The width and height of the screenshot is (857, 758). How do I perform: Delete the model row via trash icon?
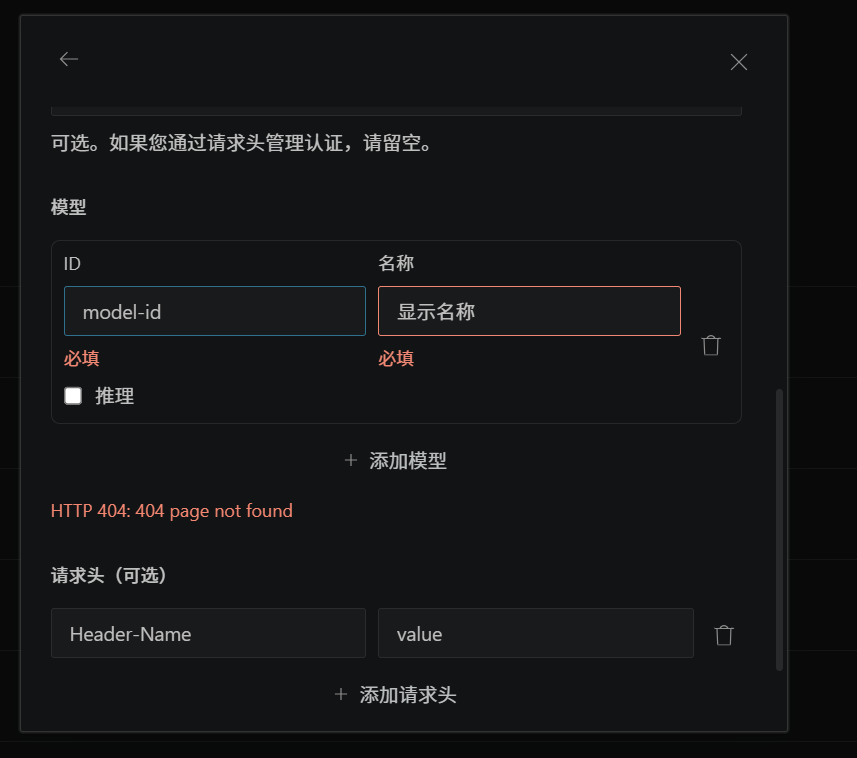click(711, 345)
